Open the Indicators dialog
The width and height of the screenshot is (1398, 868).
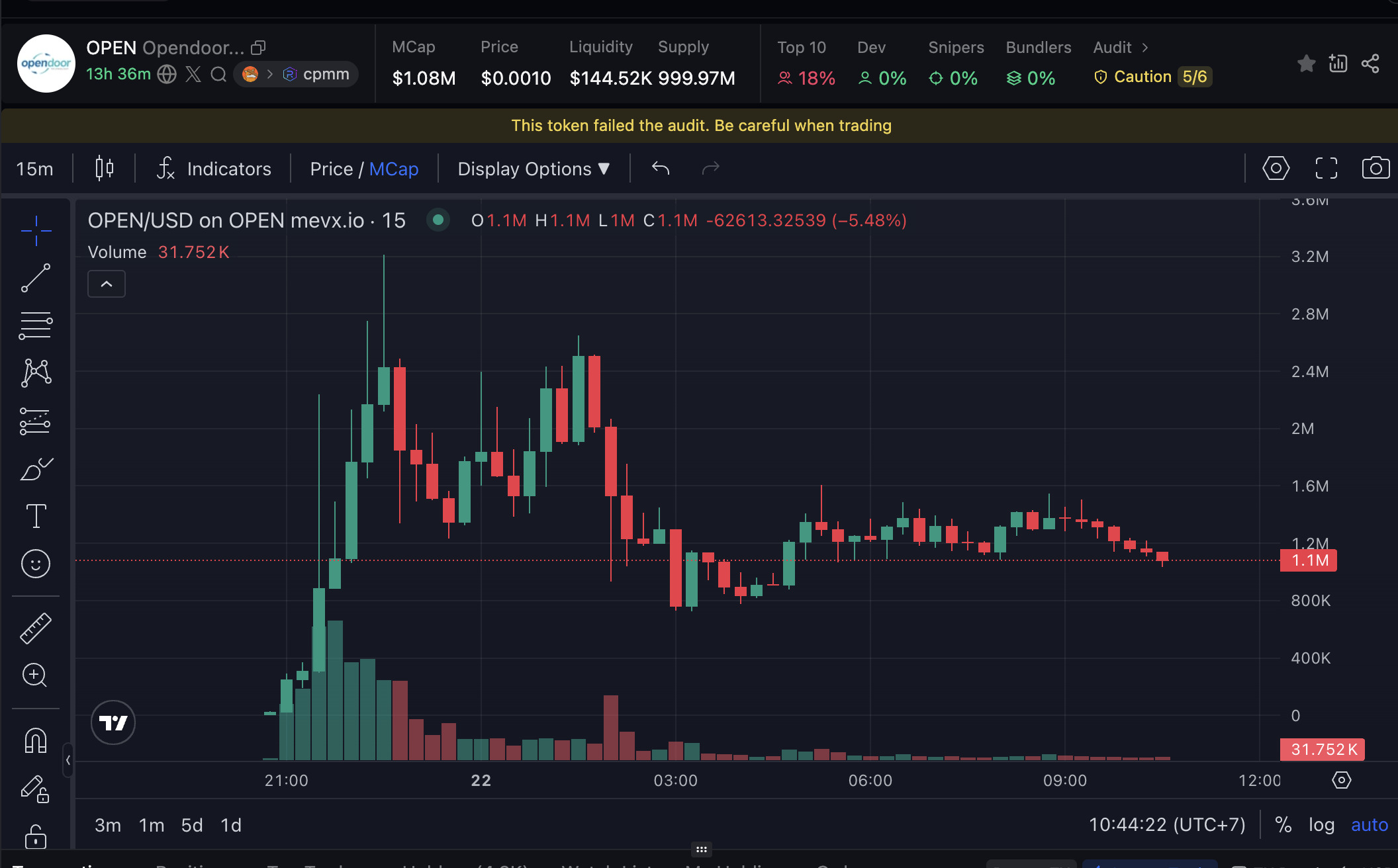(x=214, y=169)
